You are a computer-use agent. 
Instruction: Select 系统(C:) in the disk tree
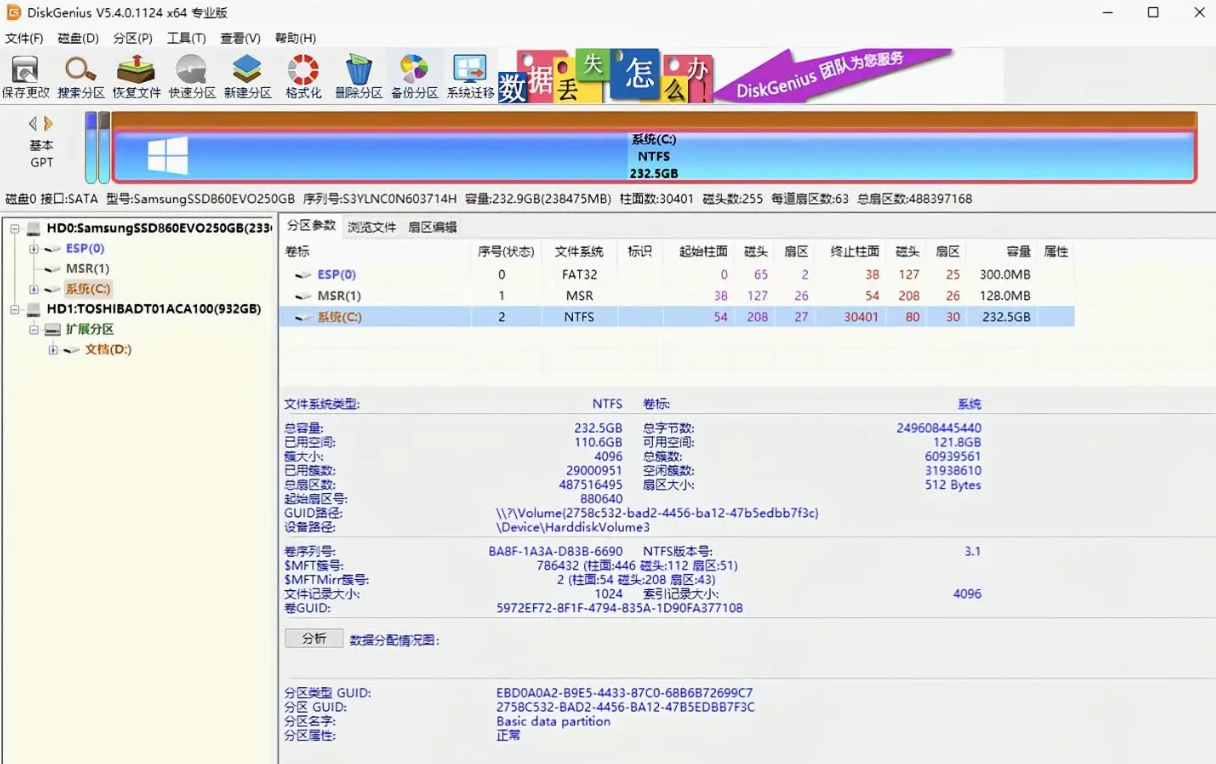[x=88, y=289]
